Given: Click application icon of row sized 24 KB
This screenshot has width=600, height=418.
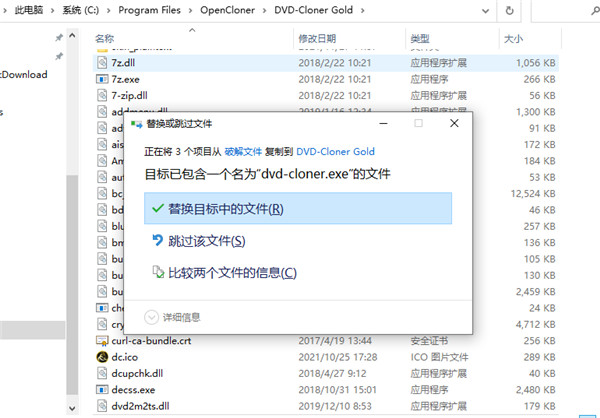Looking at the screenshot, I should tap(102, 308).
